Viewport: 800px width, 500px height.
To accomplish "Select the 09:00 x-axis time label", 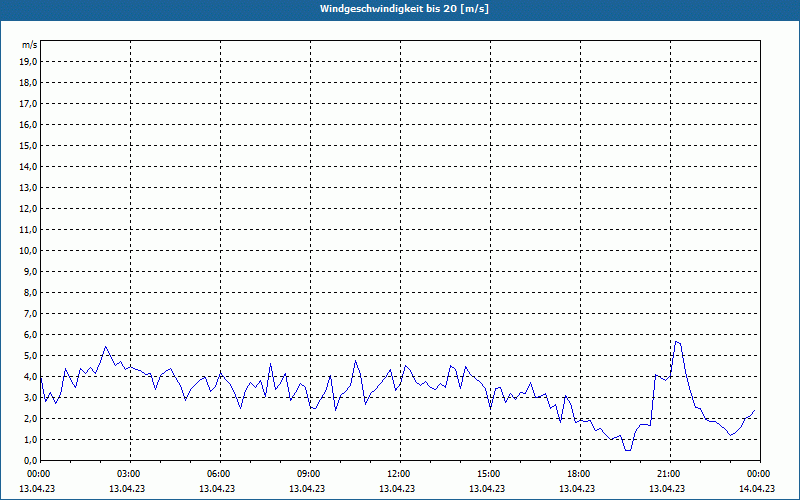I will click(x=308, y=474).
